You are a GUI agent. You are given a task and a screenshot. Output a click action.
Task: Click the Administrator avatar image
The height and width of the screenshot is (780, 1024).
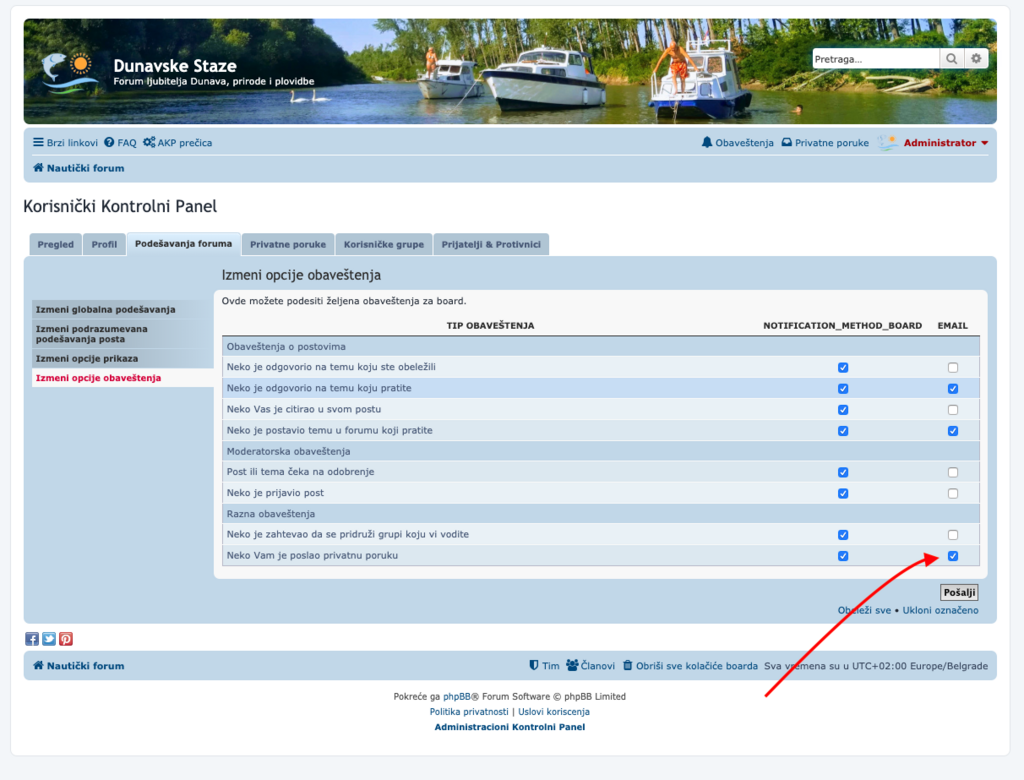tap(888, 142)
